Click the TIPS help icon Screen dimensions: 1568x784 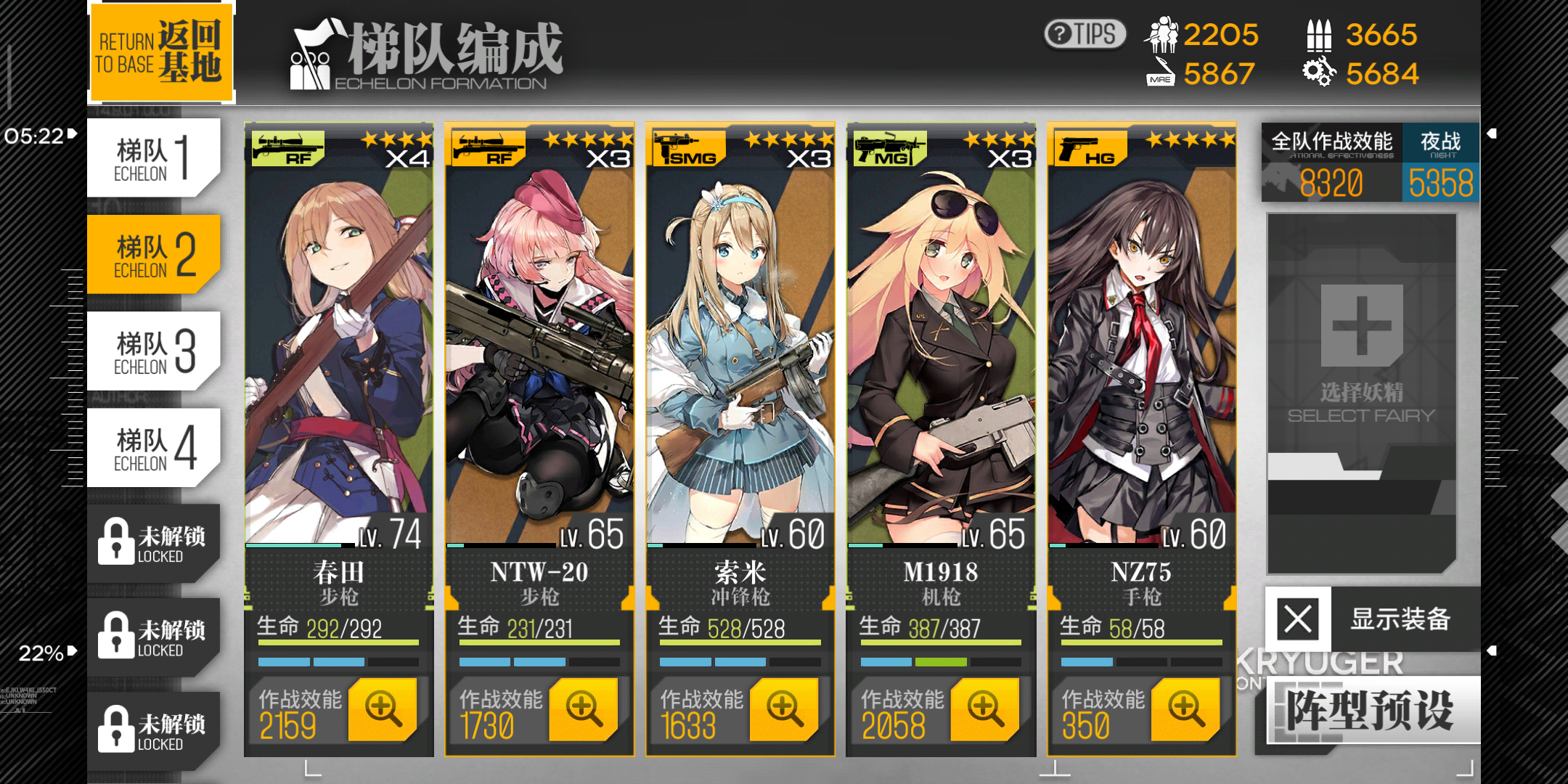point(1085,34)
